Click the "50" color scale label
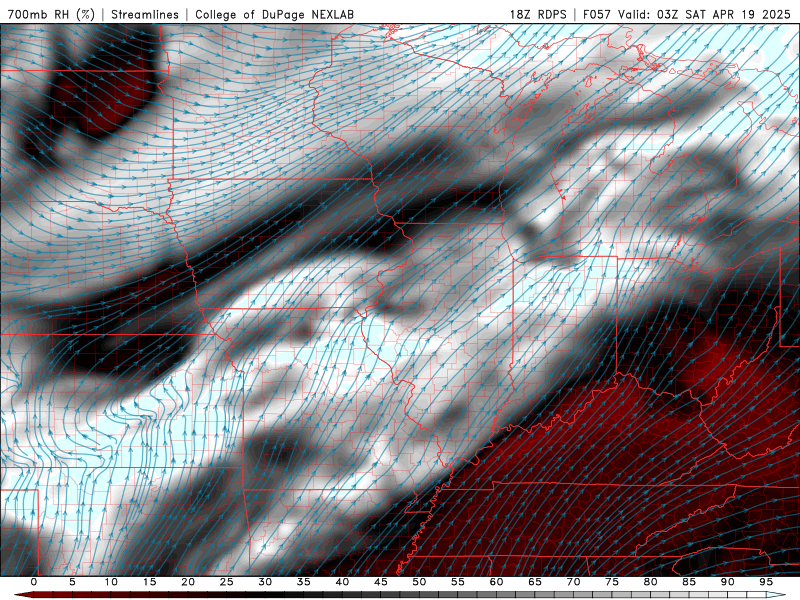 click(419, 582)
